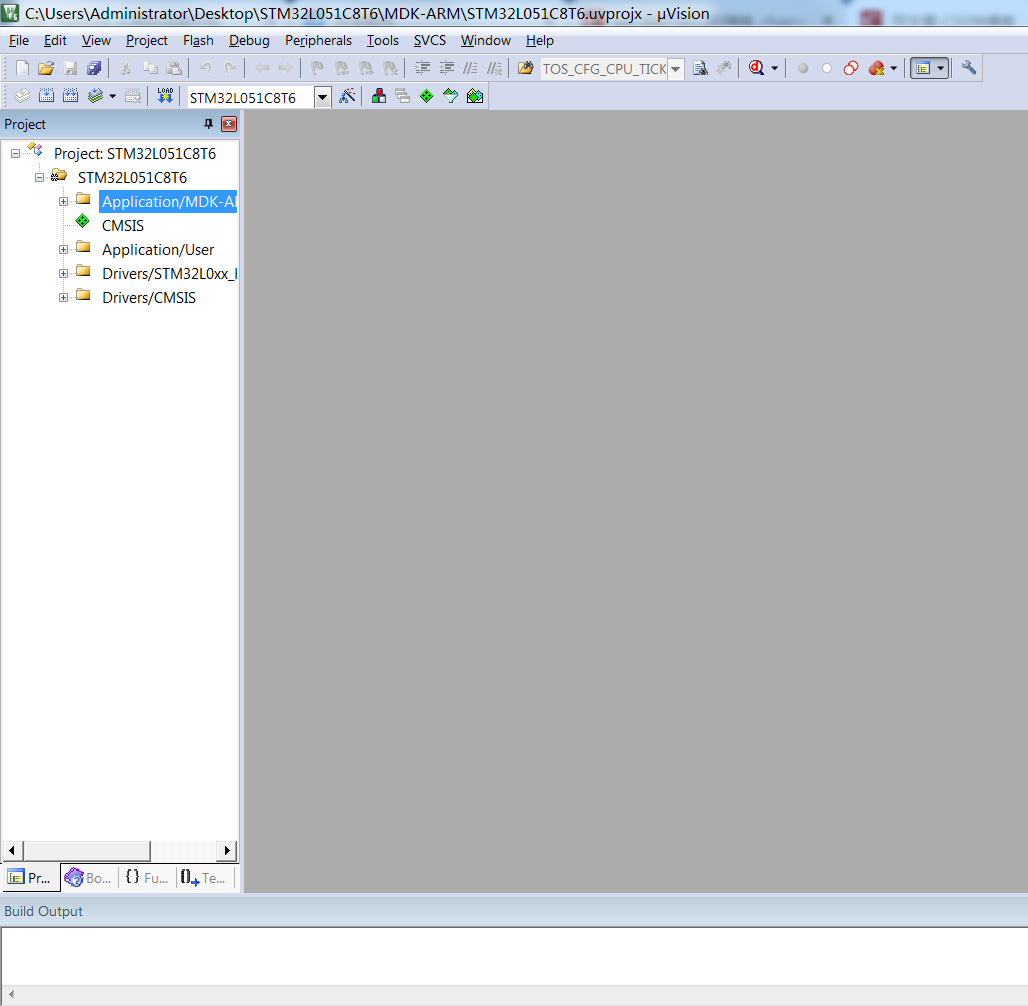
Task: Open the Peripherals menu
Action: pos(318,41)
